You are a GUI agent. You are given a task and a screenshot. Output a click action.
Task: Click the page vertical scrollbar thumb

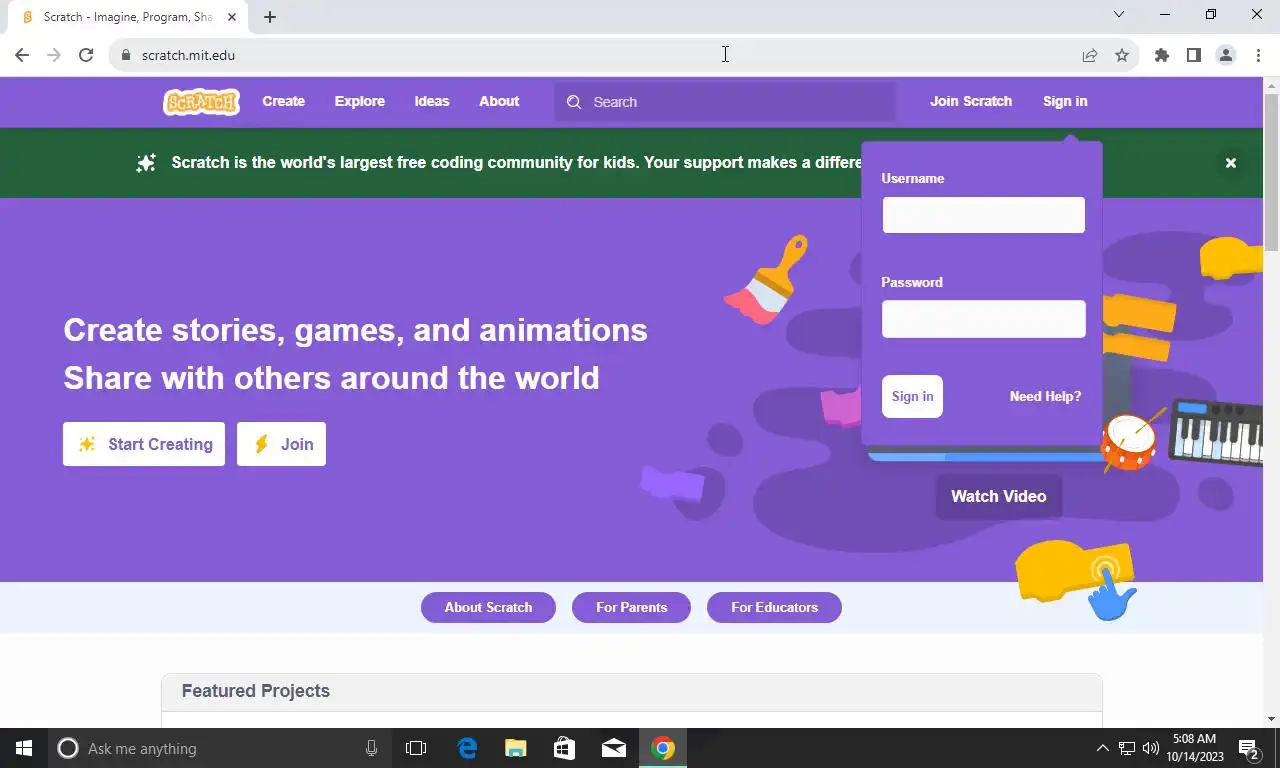click(x=1272, y=172)
